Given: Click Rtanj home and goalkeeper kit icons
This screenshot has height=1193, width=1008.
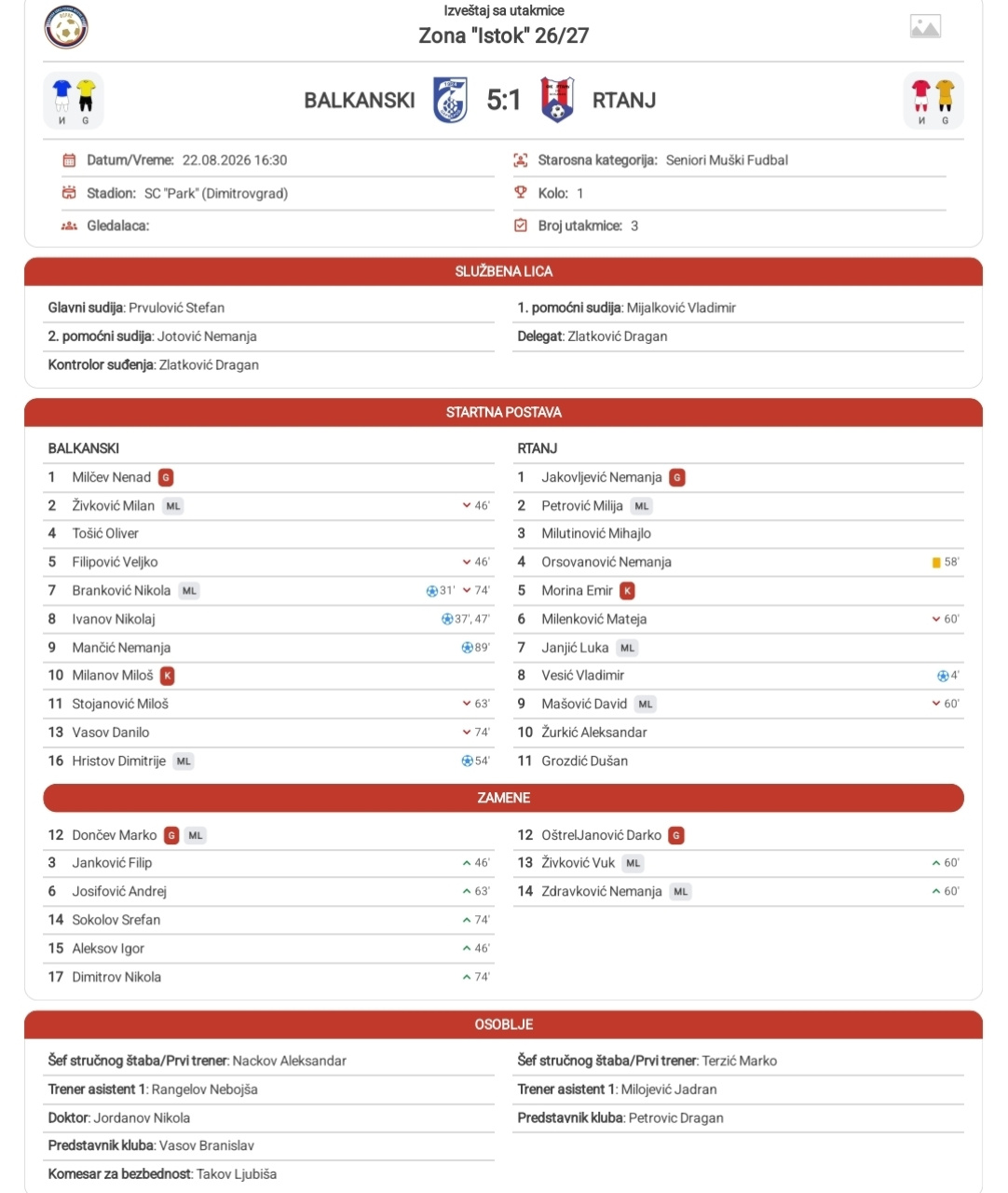Looking at the screenshot, I should point(933,101).
